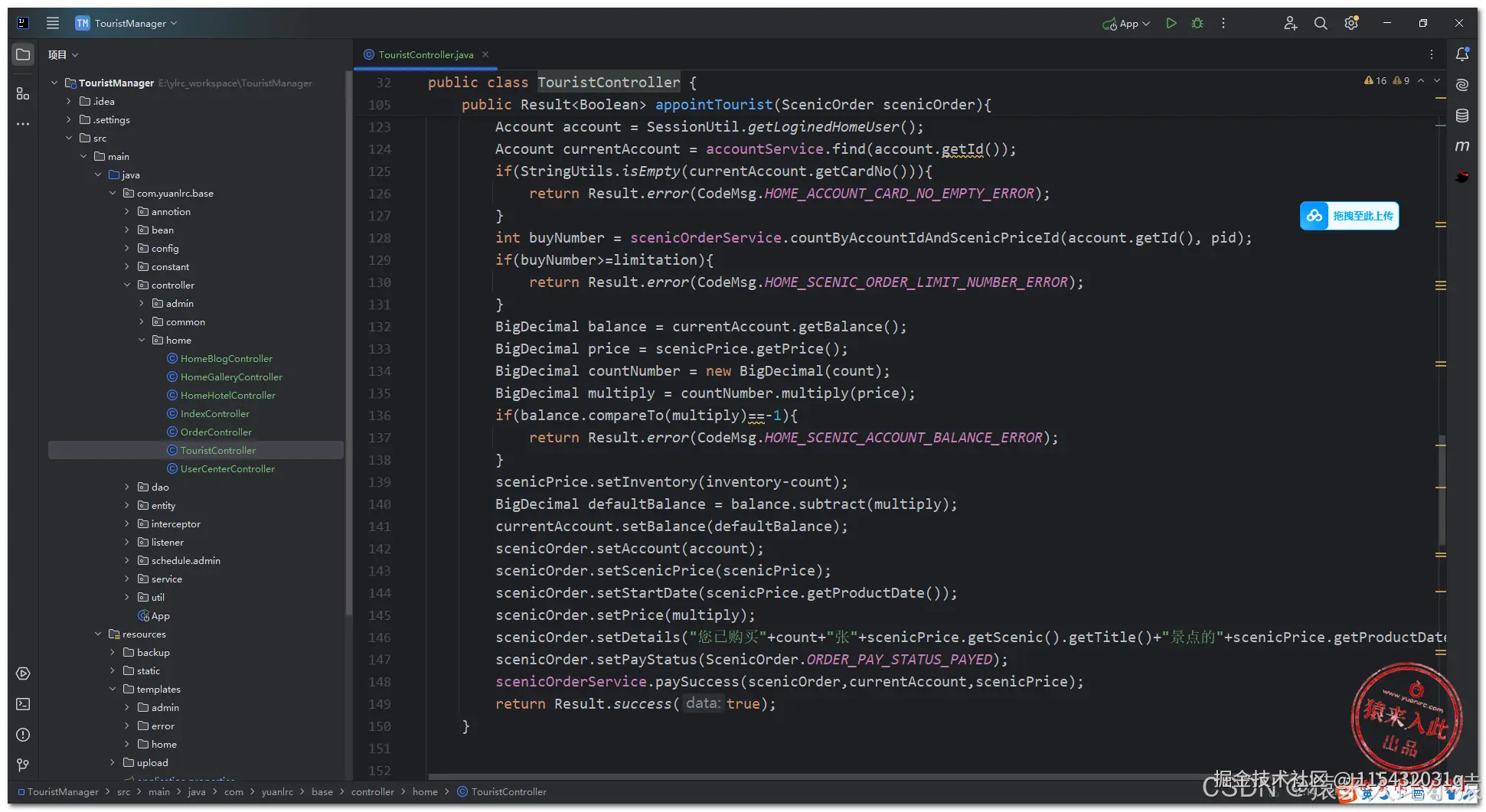
Task: Select the TouristController.java editor tab
Action: pyautogui.click(x=425, y=54)
